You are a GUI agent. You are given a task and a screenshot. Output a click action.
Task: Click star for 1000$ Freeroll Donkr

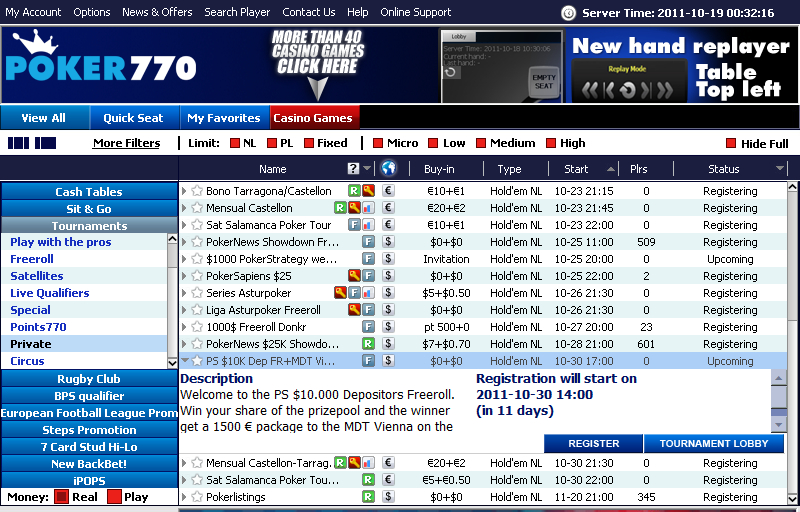point(197,327)
